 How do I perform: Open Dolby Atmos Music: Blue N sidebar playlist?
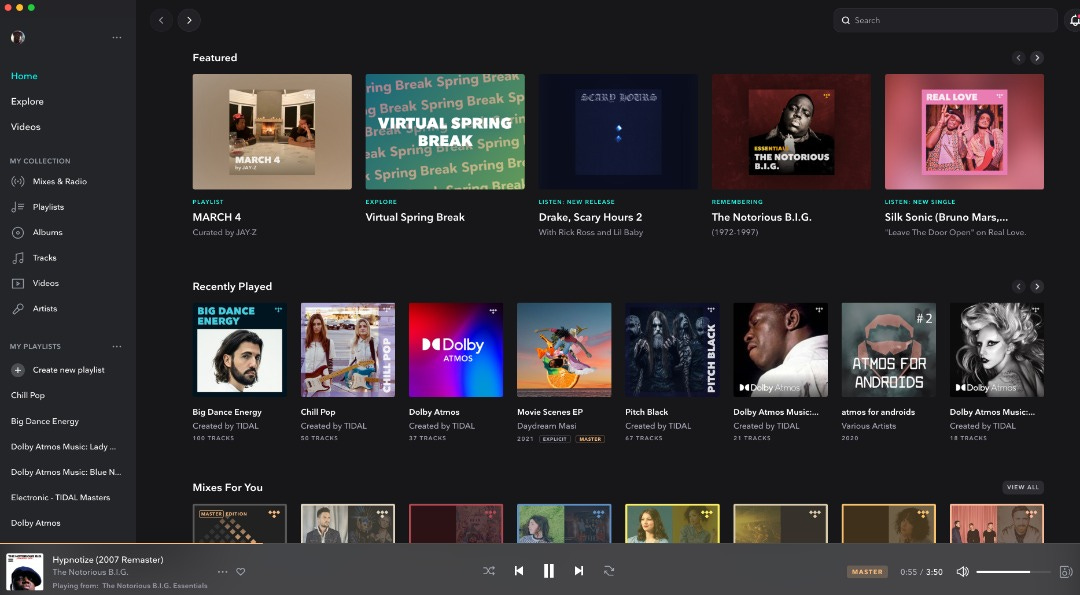(x=66, y=472)
